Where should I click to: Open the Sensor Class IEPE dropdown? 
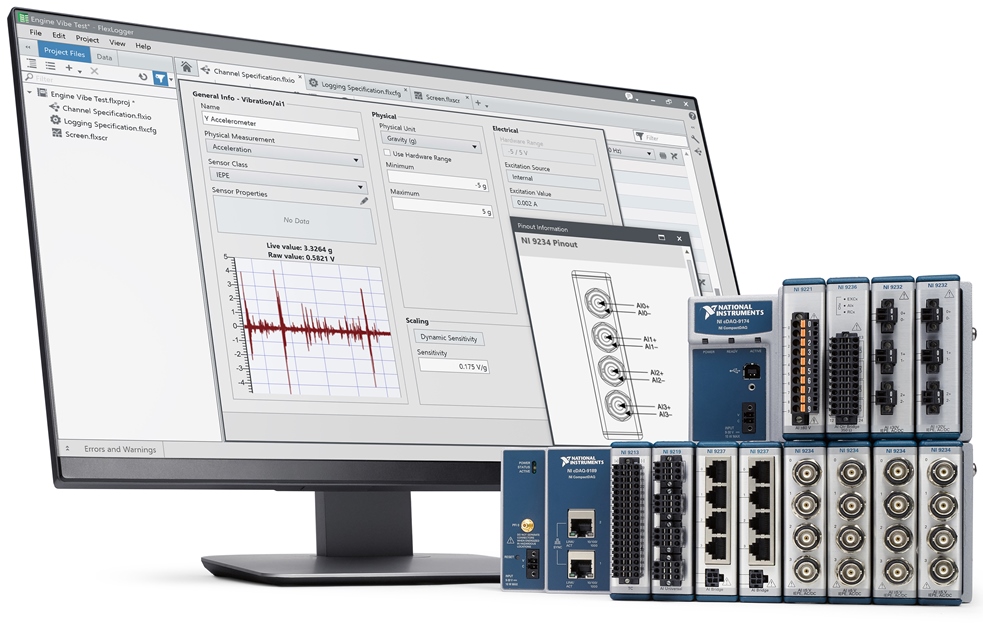point(285,173)
